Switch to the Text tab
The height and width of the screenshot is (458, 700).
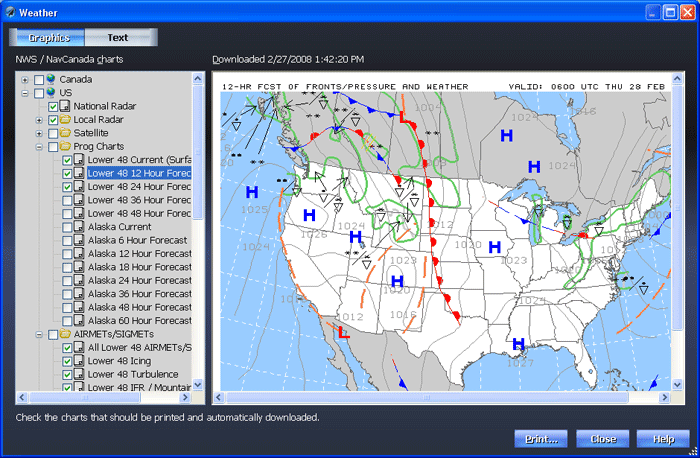pyautogui.click(x=118, y=38)
